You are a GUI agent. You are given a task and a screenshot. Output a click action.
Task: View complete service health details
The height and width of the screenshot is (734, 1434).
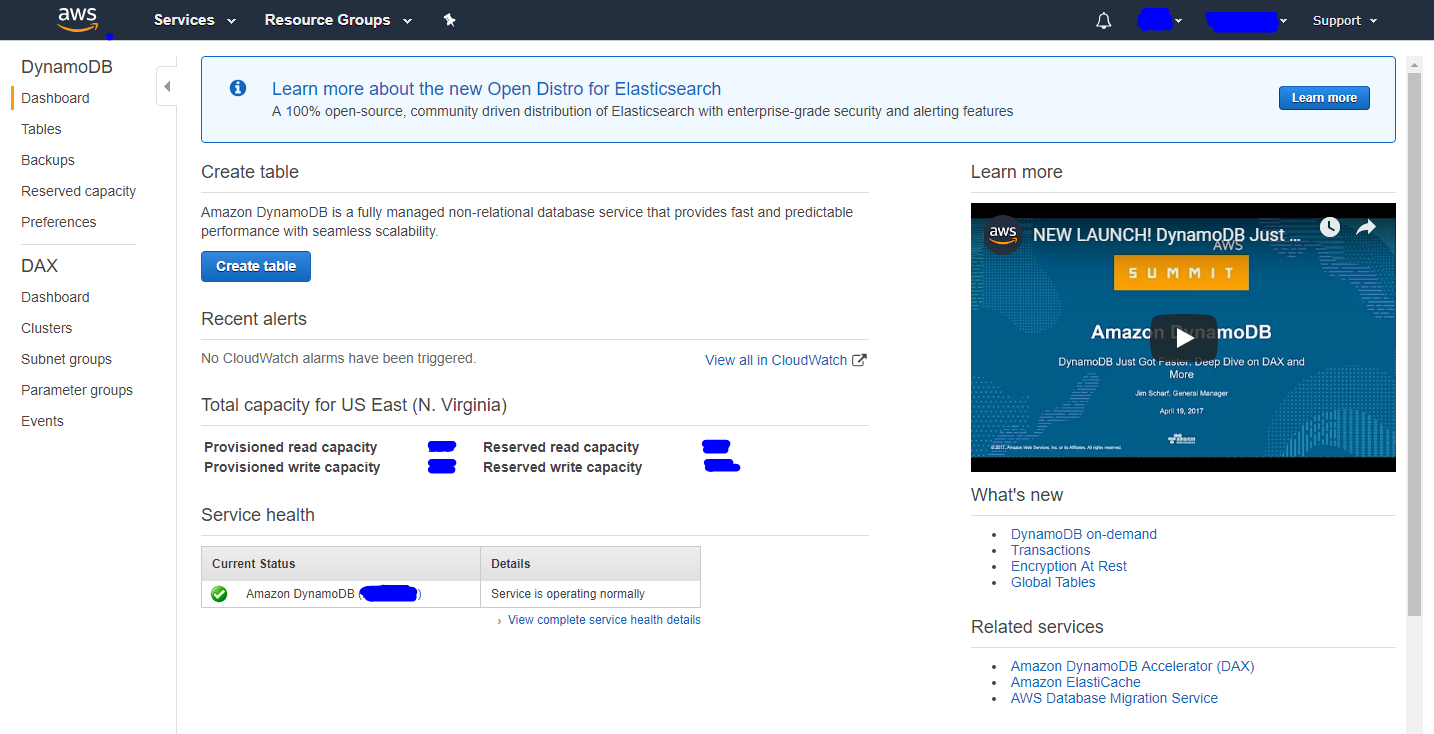point(604,619)
